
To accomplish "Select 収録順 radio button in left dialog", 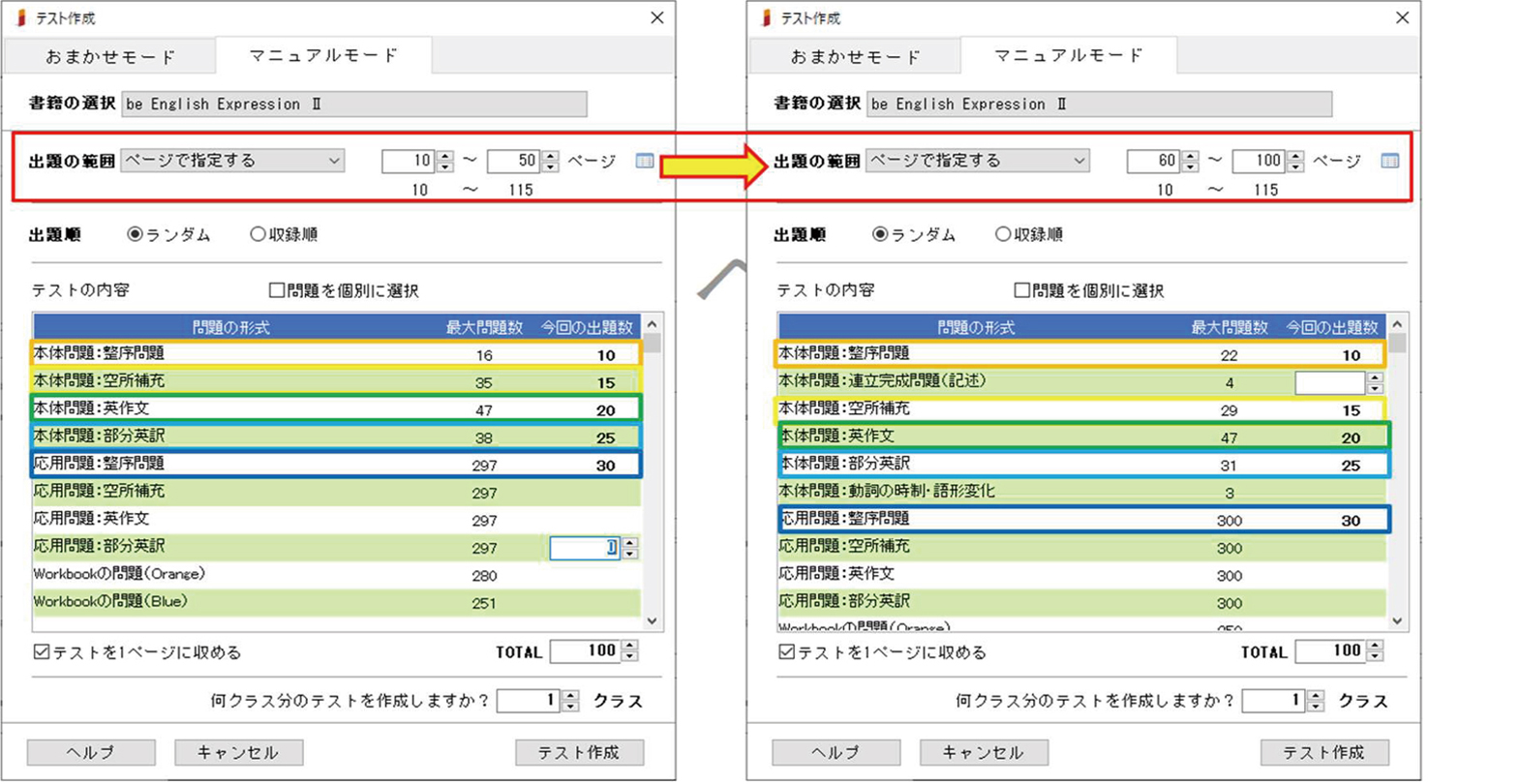I will coord(258,234).
